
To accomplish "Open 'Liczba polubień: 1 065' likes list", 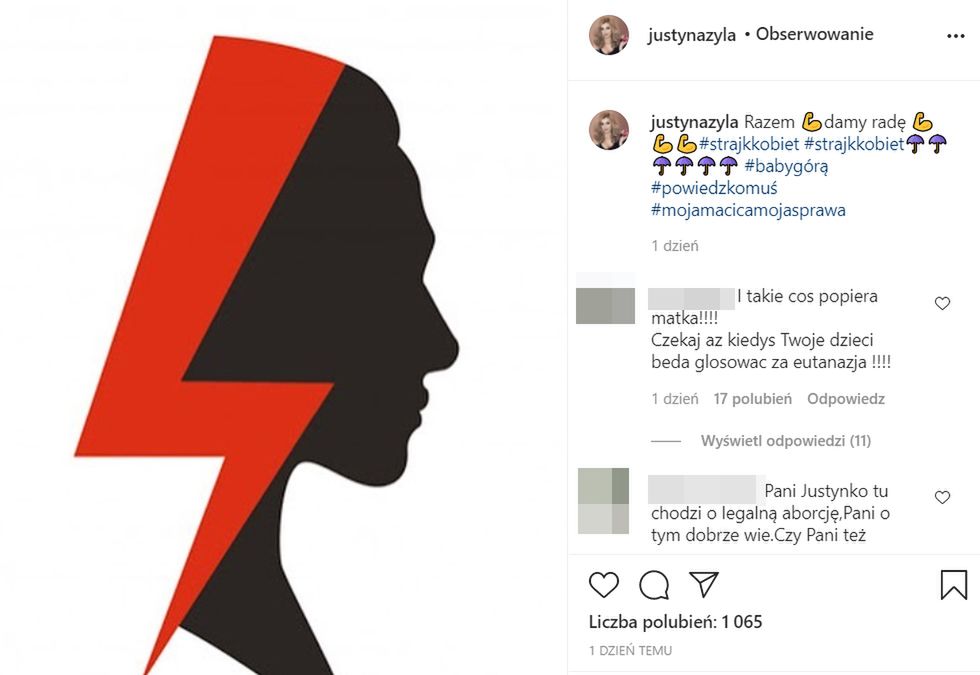I will pos(676,622).
